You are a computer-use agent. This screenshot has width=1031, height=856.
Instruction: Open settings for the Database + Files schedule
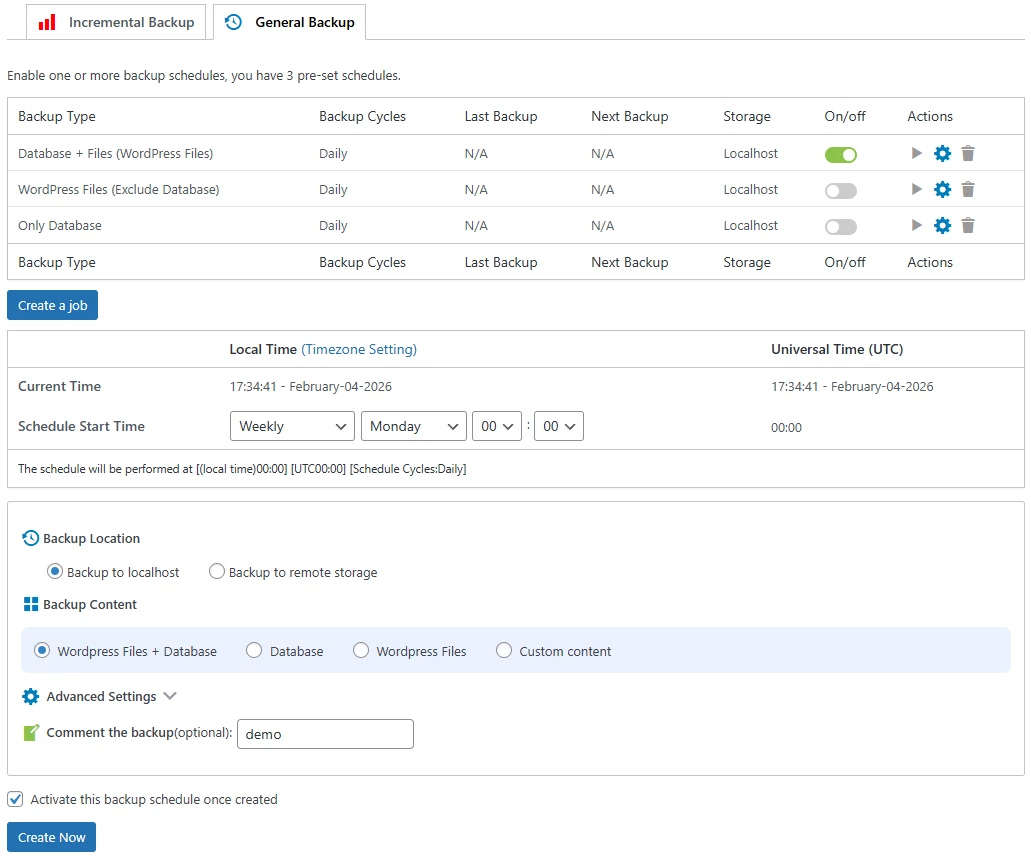pyautogui.click(x=941, y=154)
